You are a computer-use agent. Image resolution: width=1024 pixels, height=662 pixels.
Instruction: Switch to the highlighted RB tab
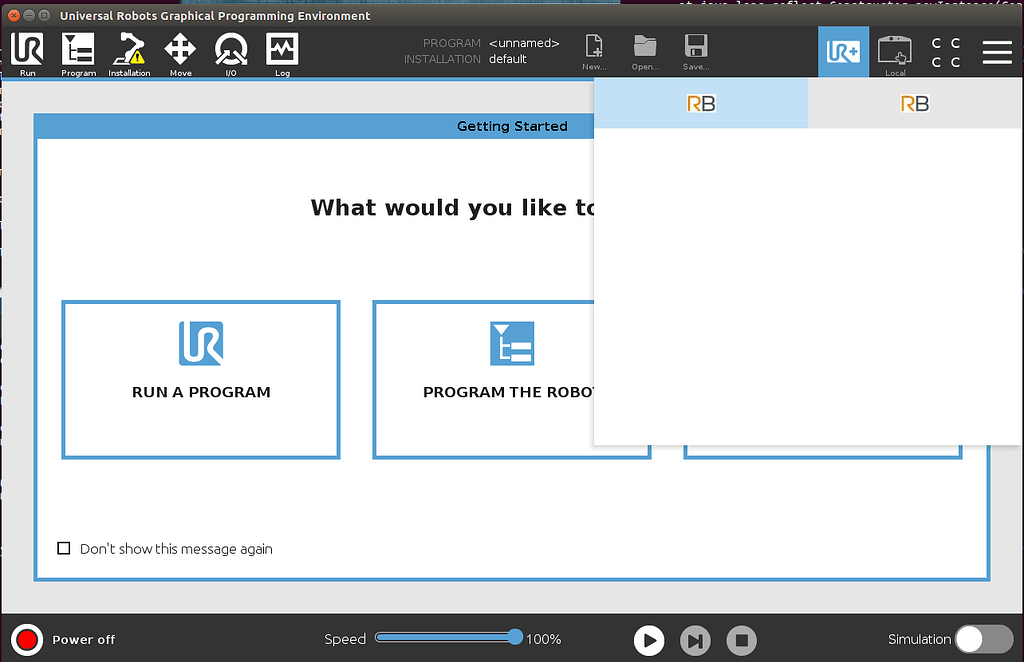(x=700, y=103)
